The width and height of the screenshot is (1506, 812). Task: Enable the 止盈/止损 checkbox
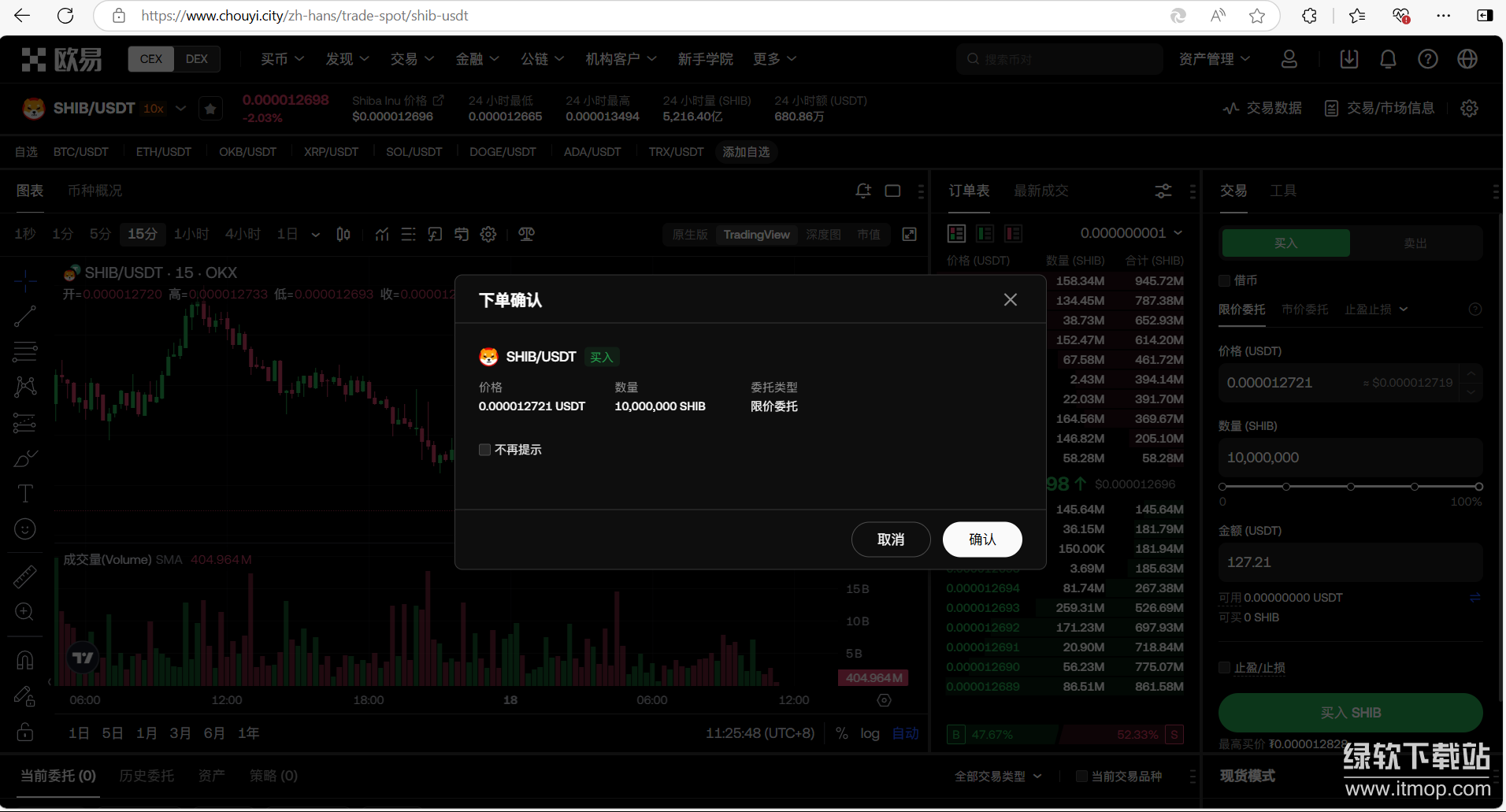(x=1225, y=668)
